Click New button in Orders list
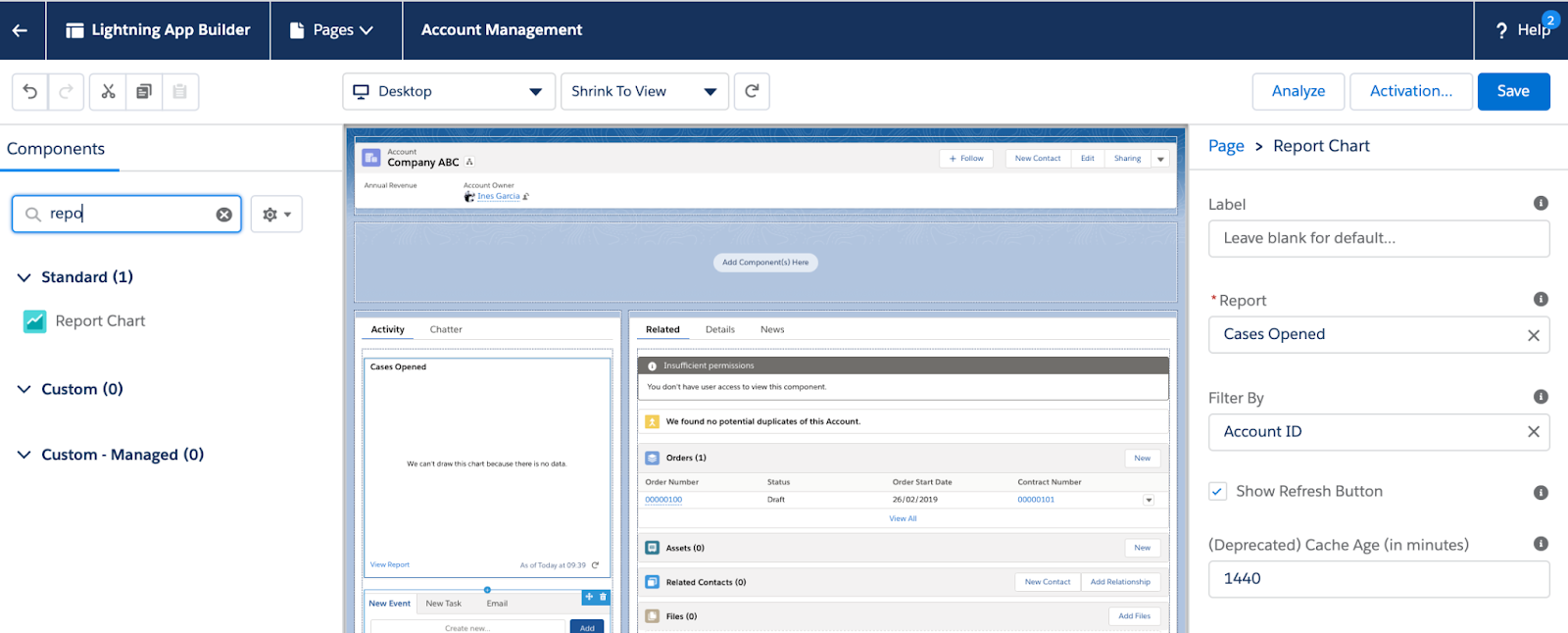Image resolution: width=1568 pixels, height=633 pixels. click(1142, 458)
